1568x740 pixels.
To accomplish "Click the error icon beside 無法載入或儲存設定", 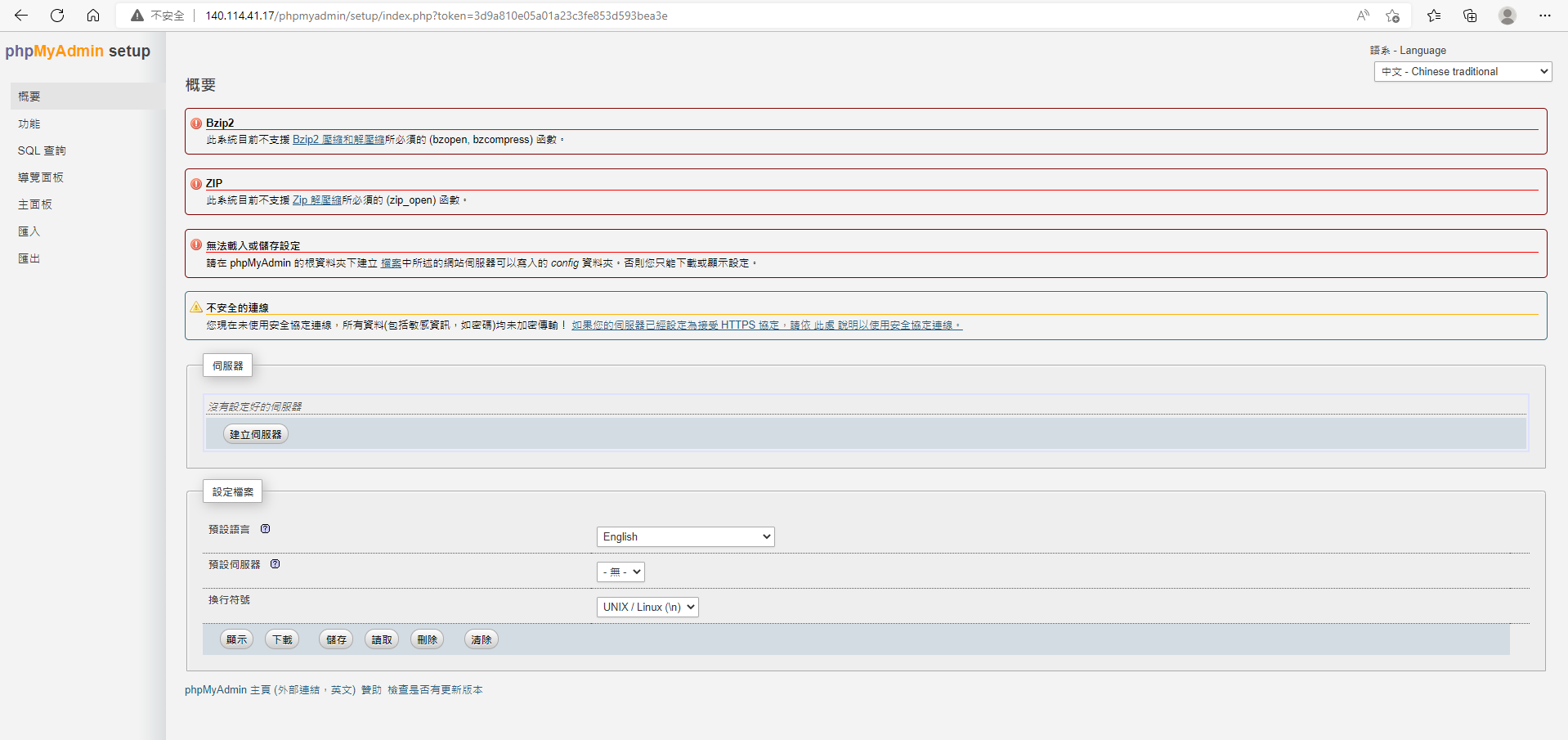I will 196,244.
